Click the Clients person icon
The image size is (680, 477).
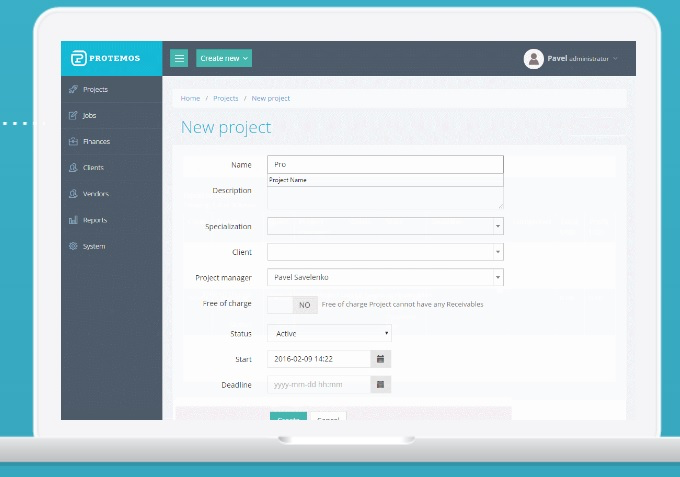[x=73, y=167]
